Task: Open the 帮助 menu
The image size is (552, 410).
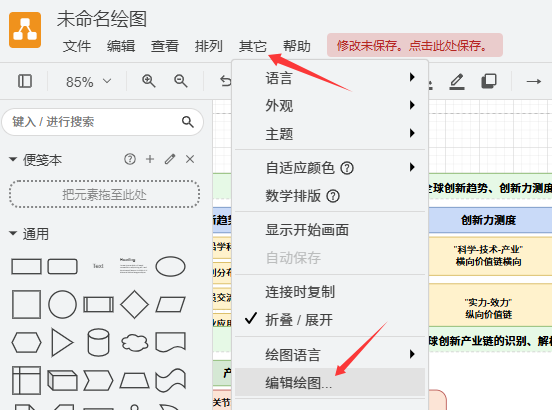Action: [297, 46]
